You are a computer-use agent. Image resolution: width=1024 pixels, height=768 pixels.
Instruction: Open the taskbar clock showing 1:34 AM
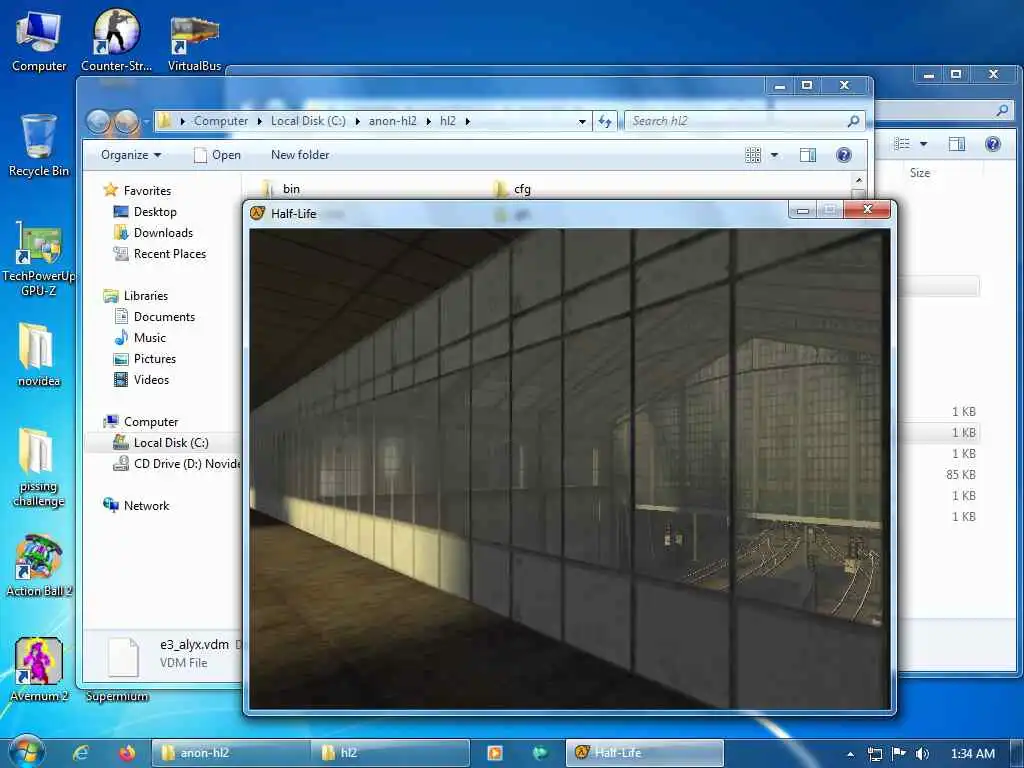tap(972, 754)
